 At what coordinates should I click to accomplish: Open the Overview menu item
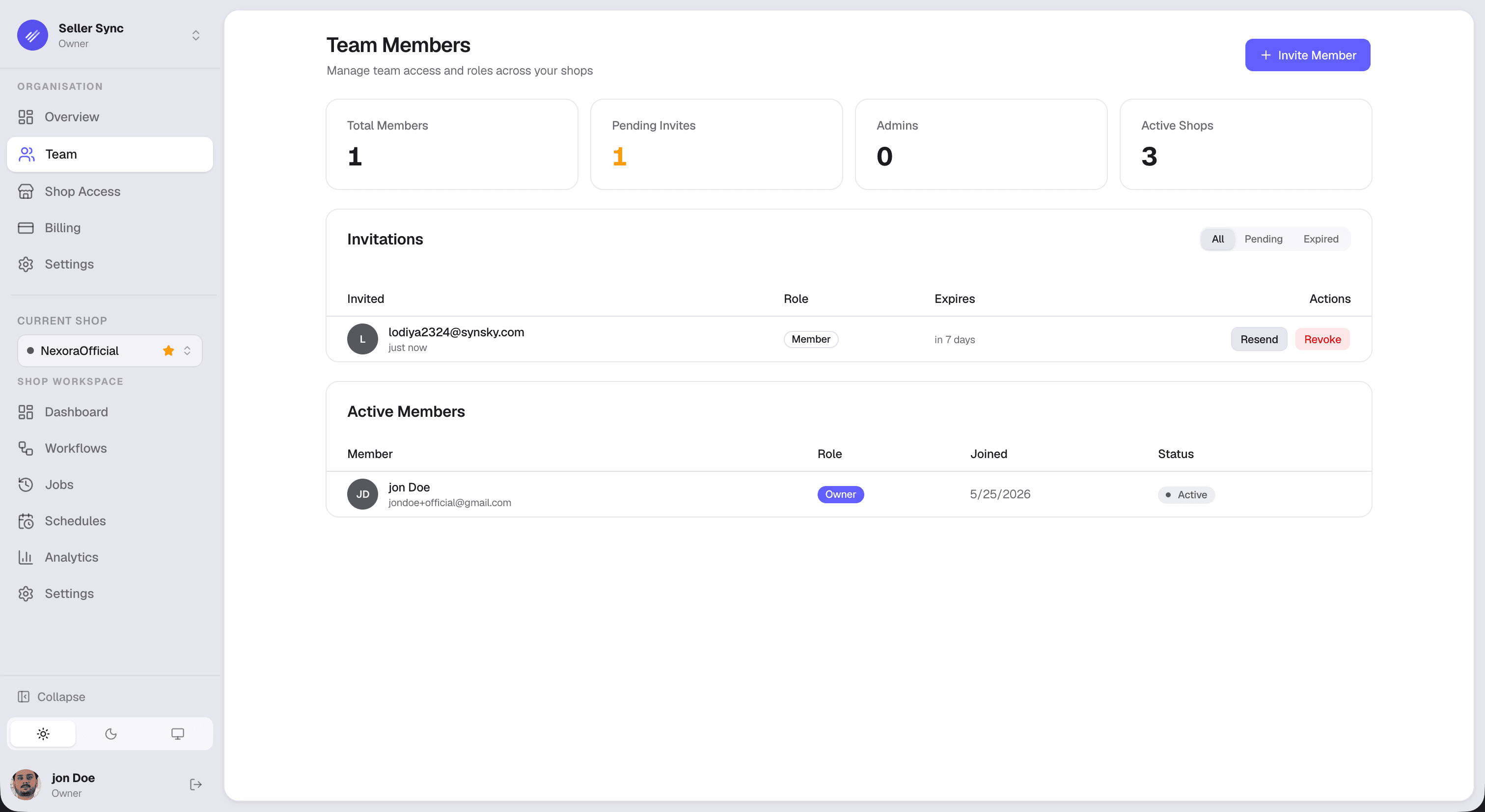coord(110,117)
